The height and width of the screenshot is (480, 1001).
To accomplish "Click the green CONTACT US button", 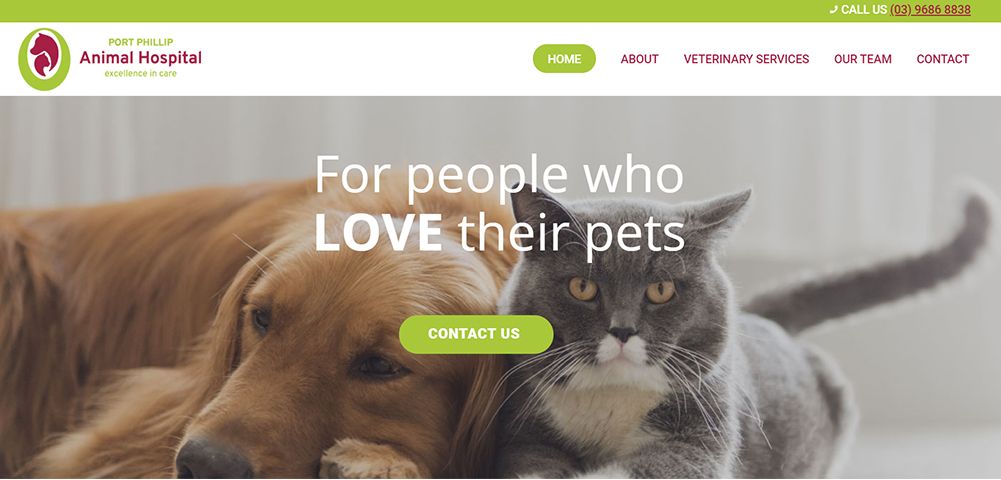I will pyautogui.click(x=476, y=334).
